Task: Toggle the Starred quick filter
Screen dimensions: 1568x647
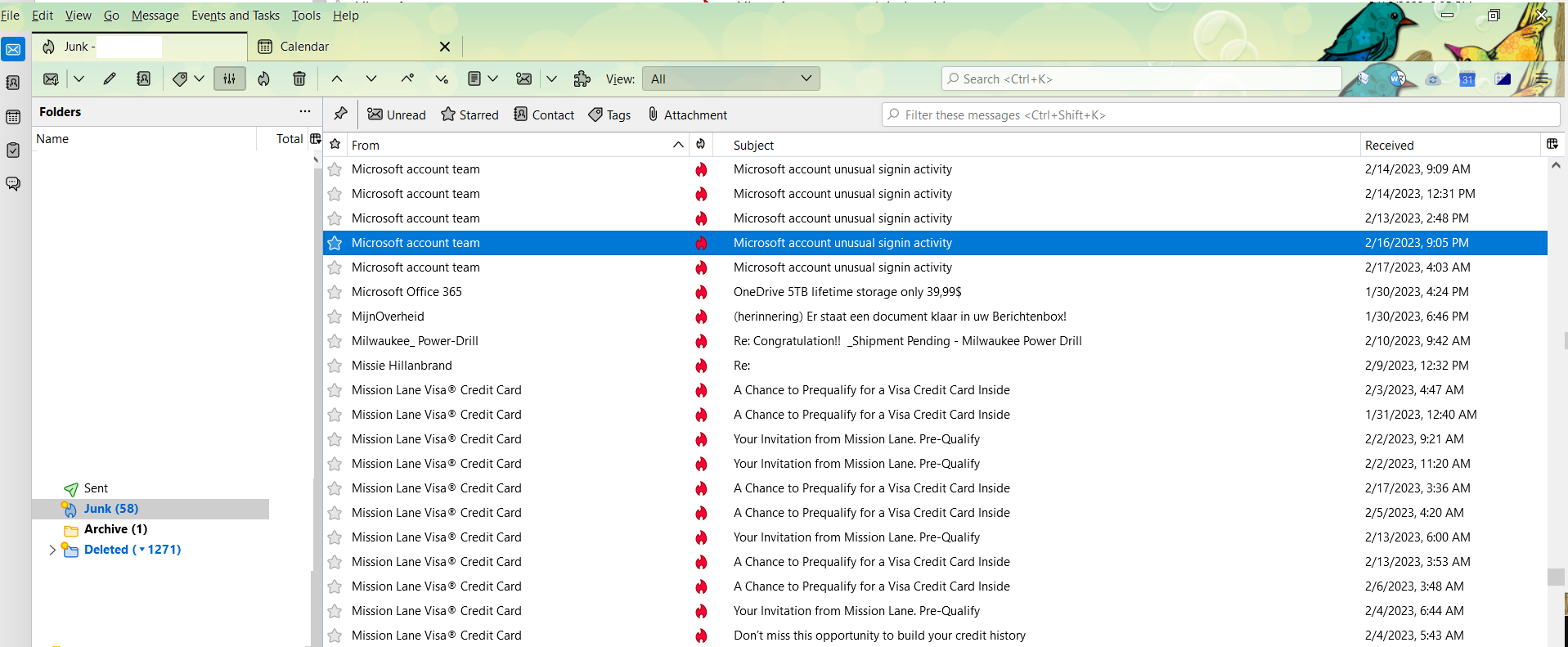Action: coord(470,115)
